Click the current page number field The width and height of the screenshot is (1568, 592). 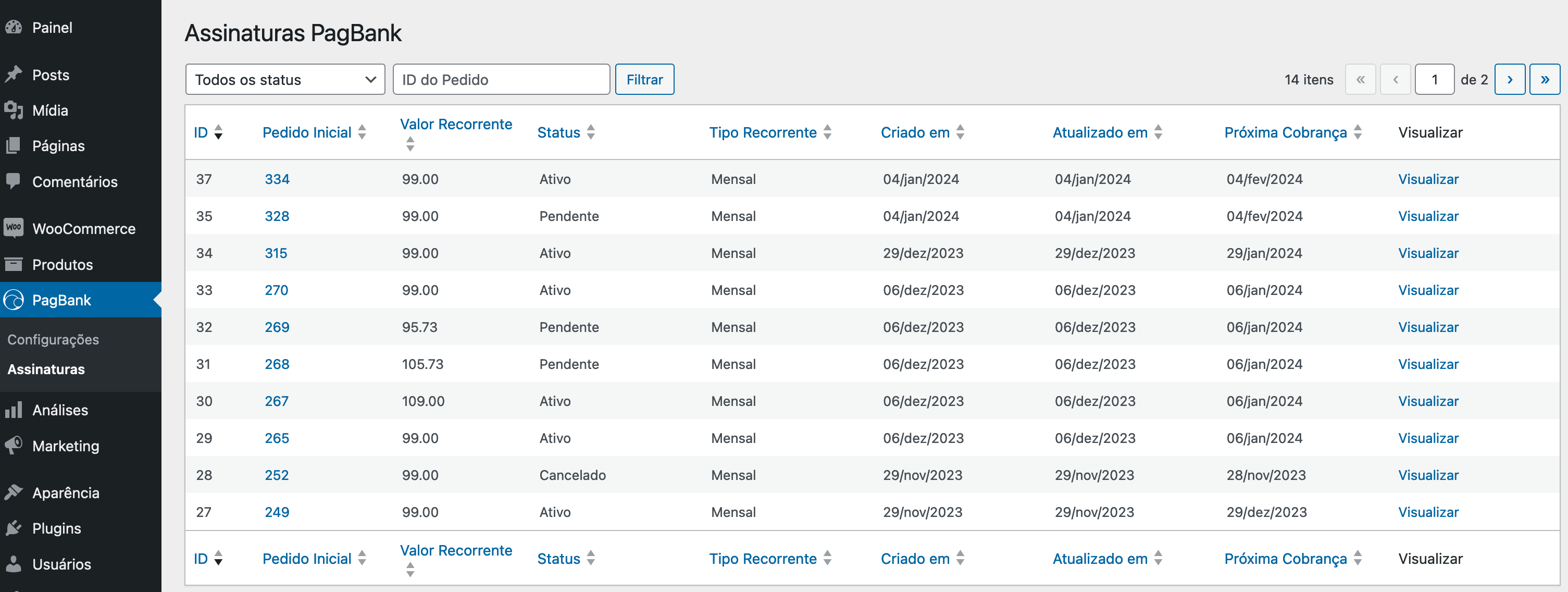click(x=1434, y=79)
